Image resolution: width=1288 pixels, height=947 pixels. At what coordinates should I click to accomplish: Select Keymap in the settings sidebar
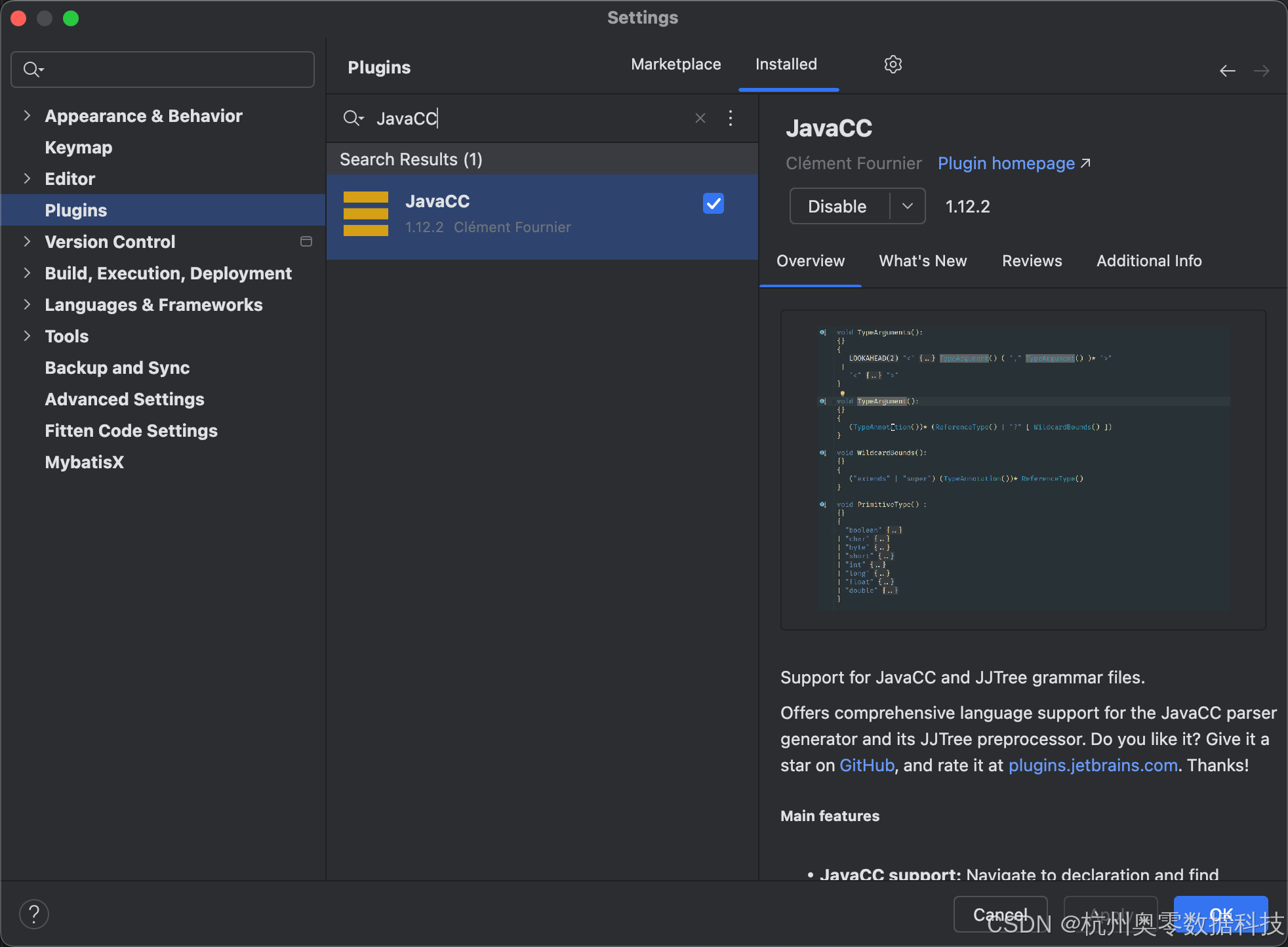point(79,148)
